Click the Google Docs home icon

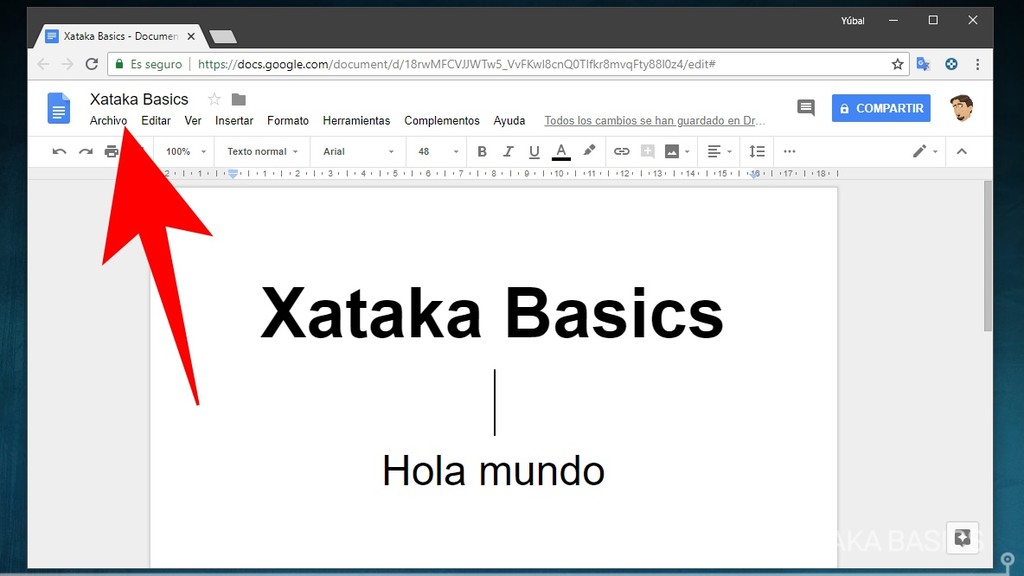click(x=59, y=108)
